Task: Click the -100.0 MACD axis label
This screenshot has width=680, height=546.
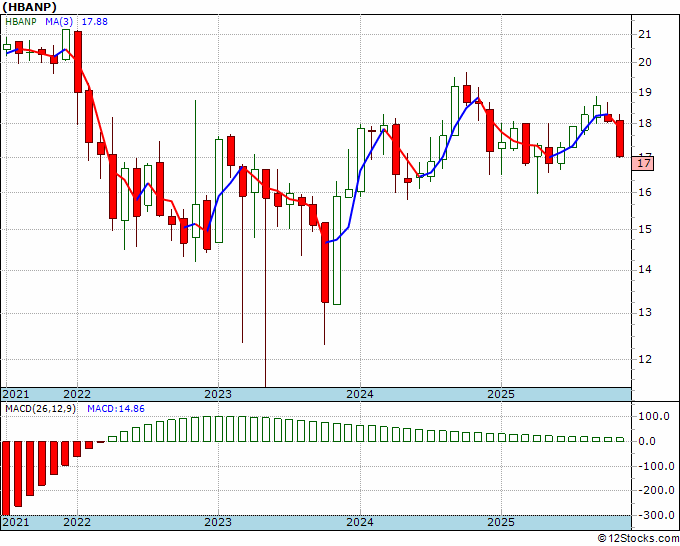Action: click(x=655, y=467)
